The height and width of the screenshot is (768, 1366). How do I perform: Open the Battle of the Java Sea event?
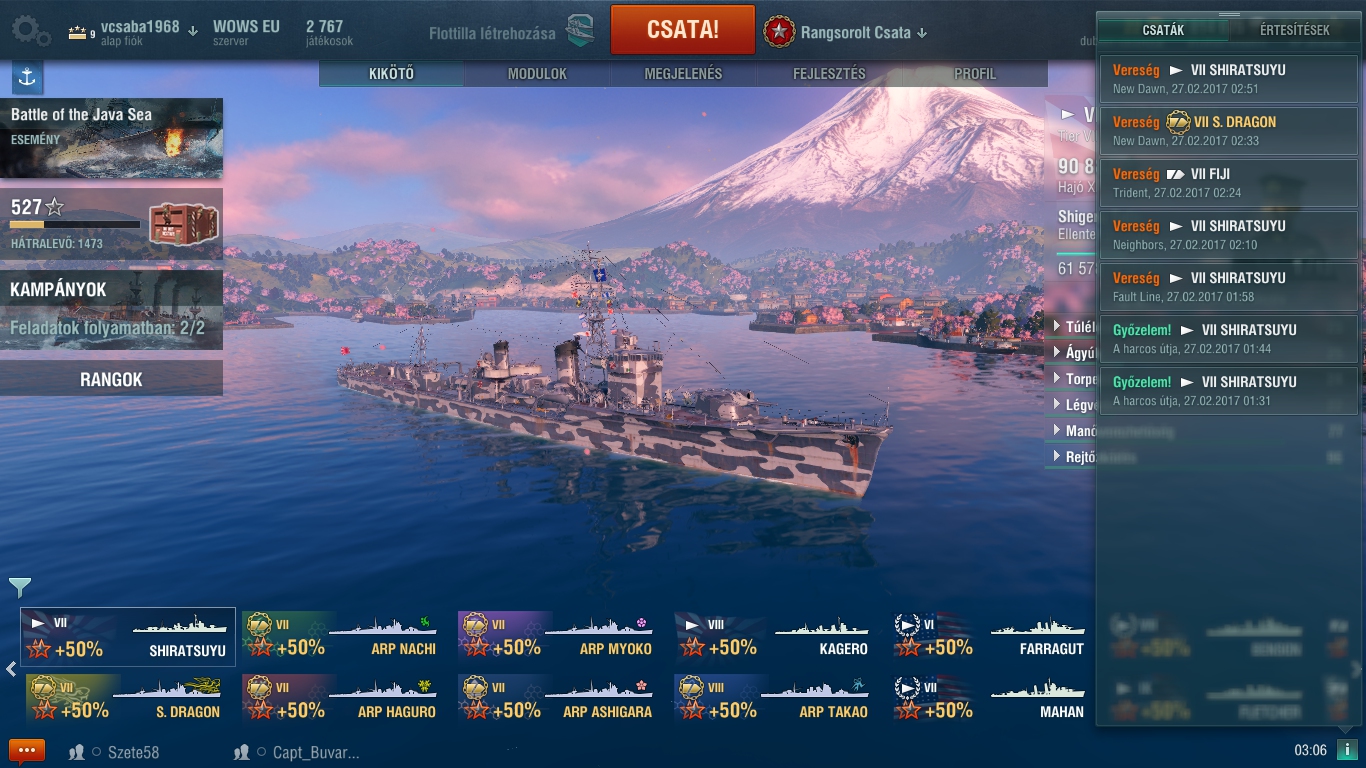tap(111, 138)
